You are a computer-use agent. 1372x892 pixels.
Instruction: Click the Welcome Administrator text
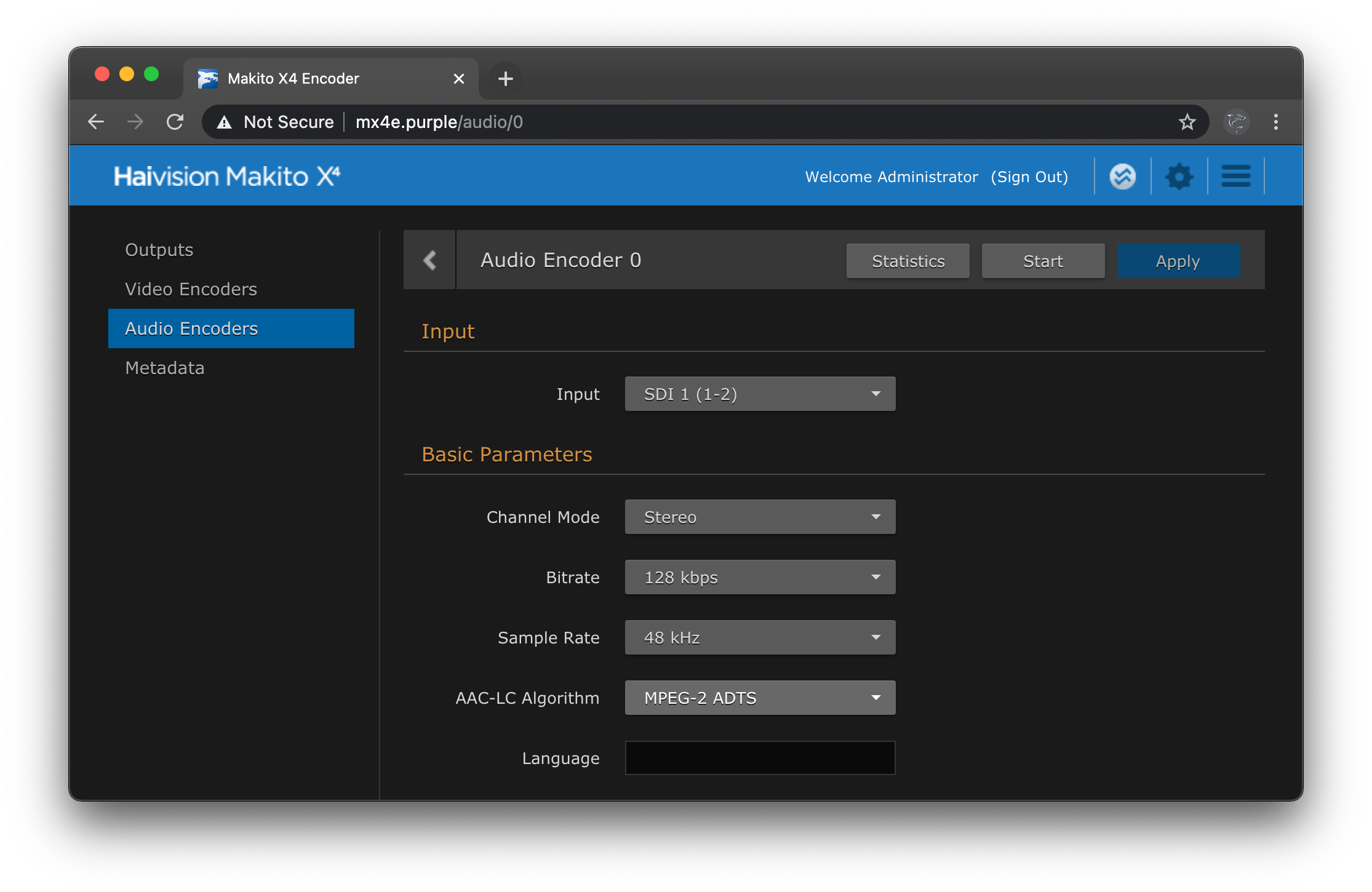pos(891,177)
